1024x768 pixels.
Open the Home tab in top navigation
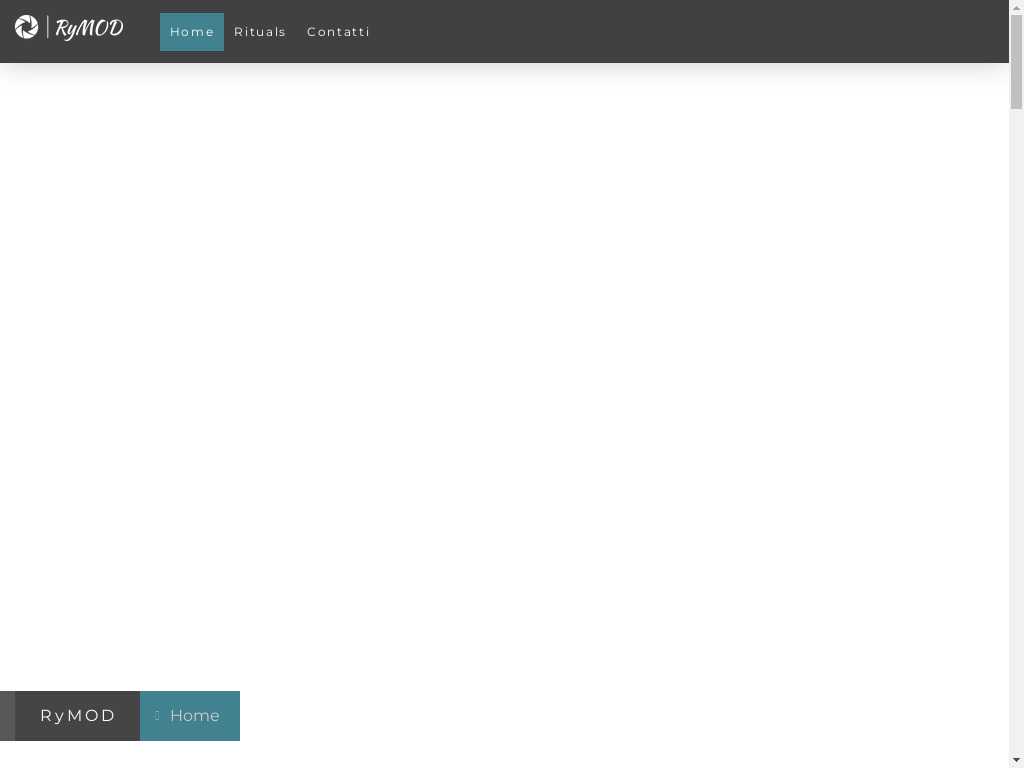tap(192, 32)
